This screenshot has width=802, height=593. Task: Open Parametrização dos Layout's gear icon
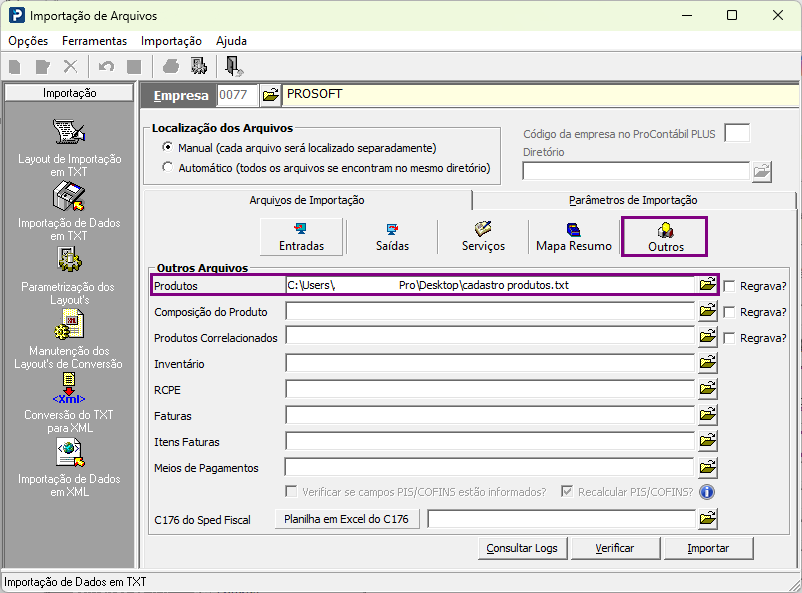pyautogui.click(x=69, y=259)
